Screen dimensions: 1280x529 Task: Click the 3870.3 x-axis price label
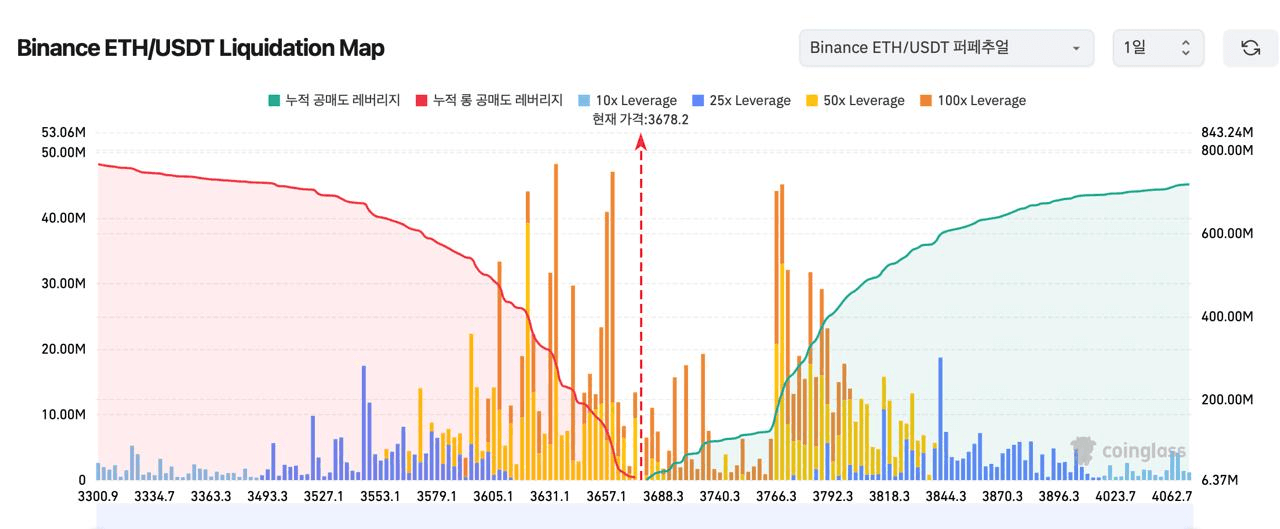pyautogui.click(x=1002, y=496)
